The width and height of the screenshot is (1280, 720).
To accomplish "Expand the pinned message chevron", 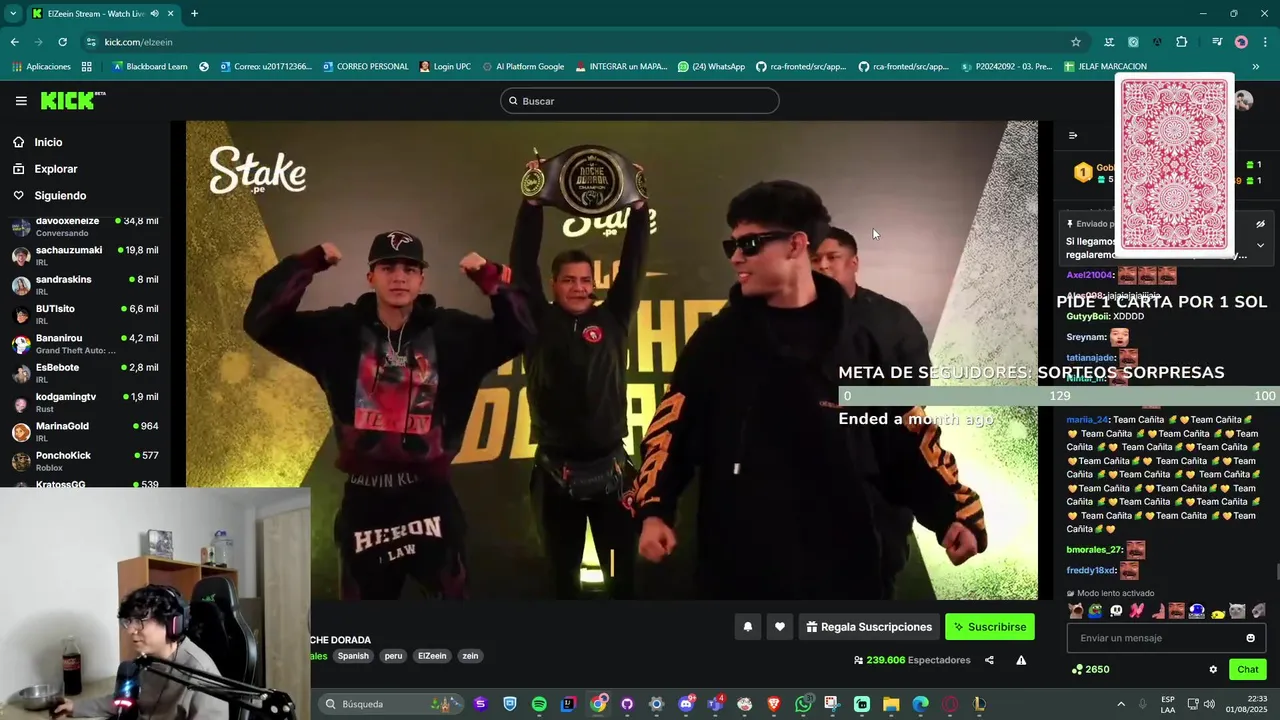I will (1260, 245).
